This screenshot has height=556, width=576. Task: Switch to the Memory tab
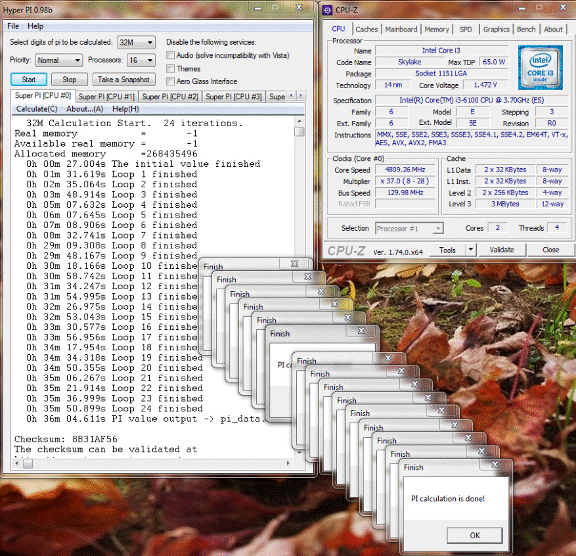tap(436, 29)
